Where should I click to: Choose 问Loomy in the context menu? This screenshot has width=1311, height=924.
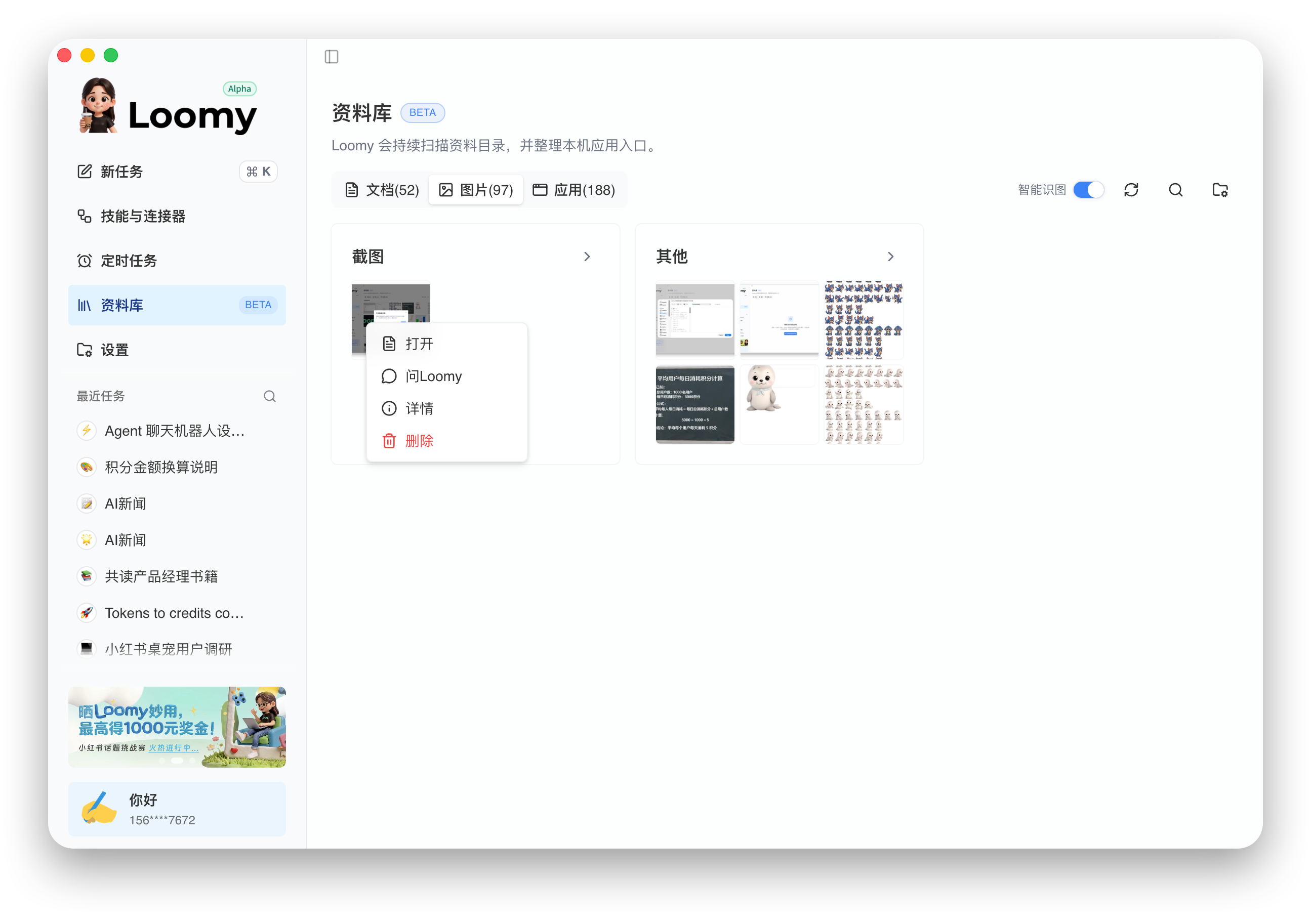(446, 376)
